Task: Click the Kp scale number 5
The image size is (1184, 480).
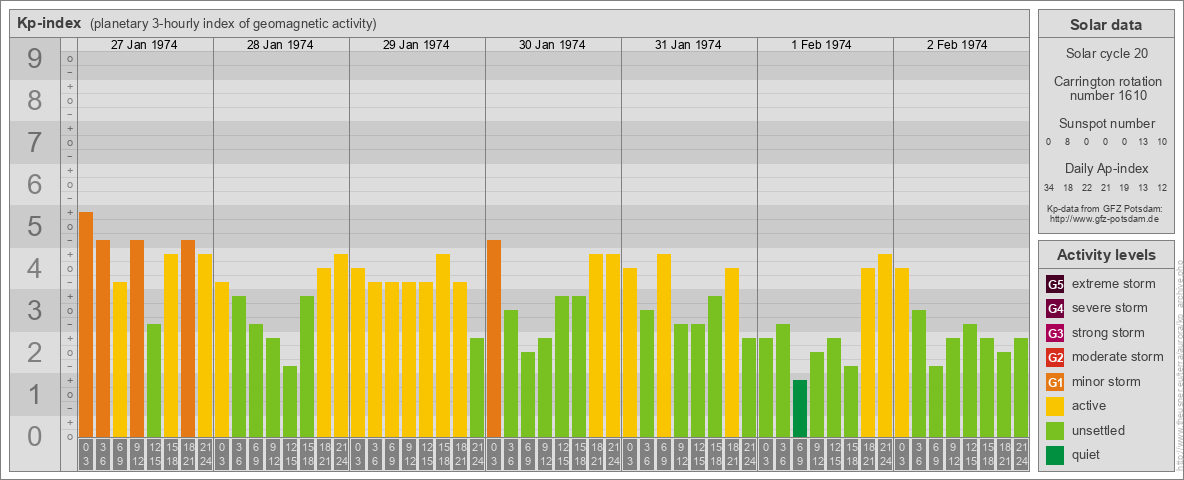Action: click(x=35, y=226)
